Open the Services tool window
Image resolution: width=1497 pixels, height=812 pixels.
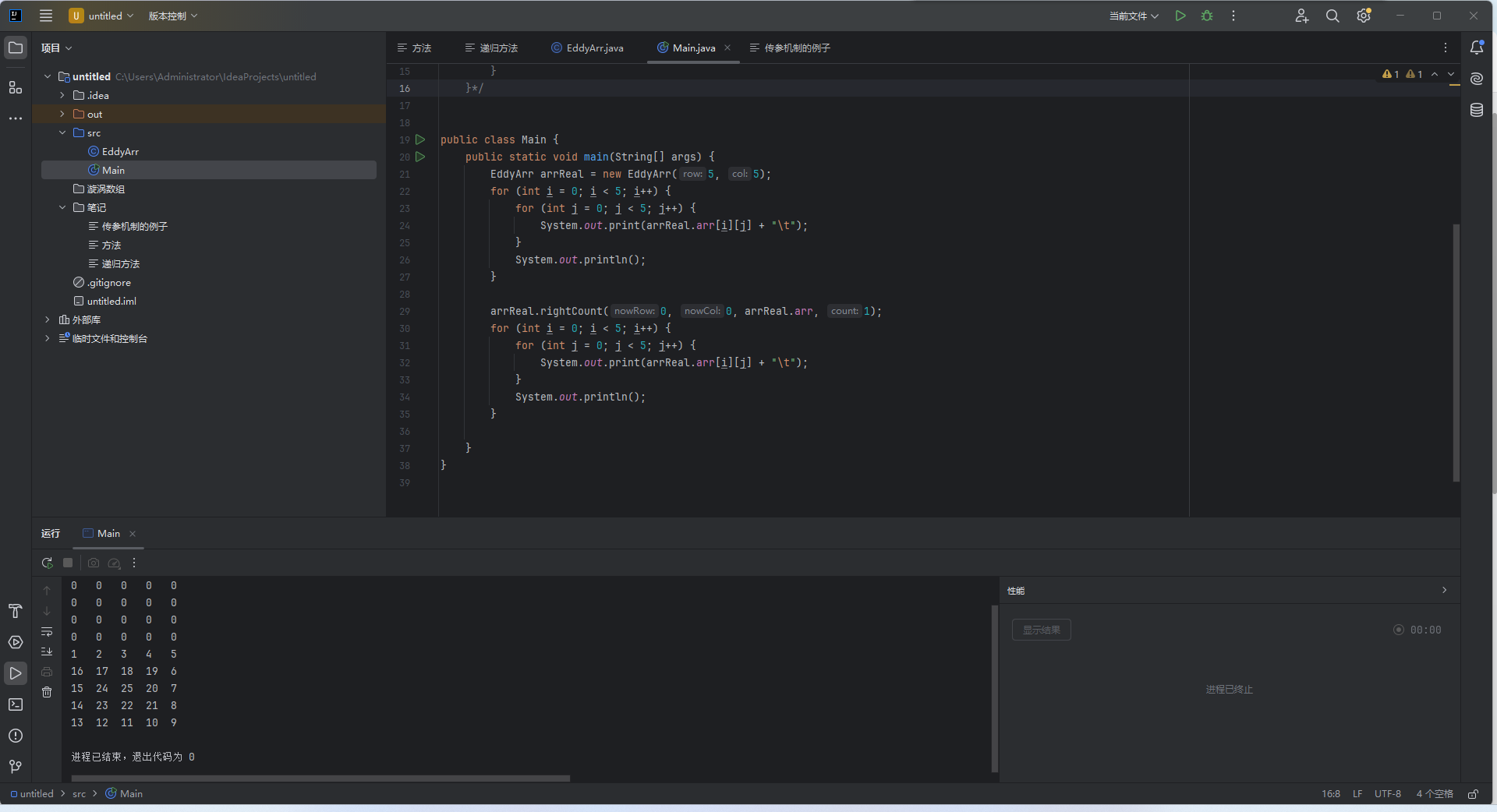(16, 642)
